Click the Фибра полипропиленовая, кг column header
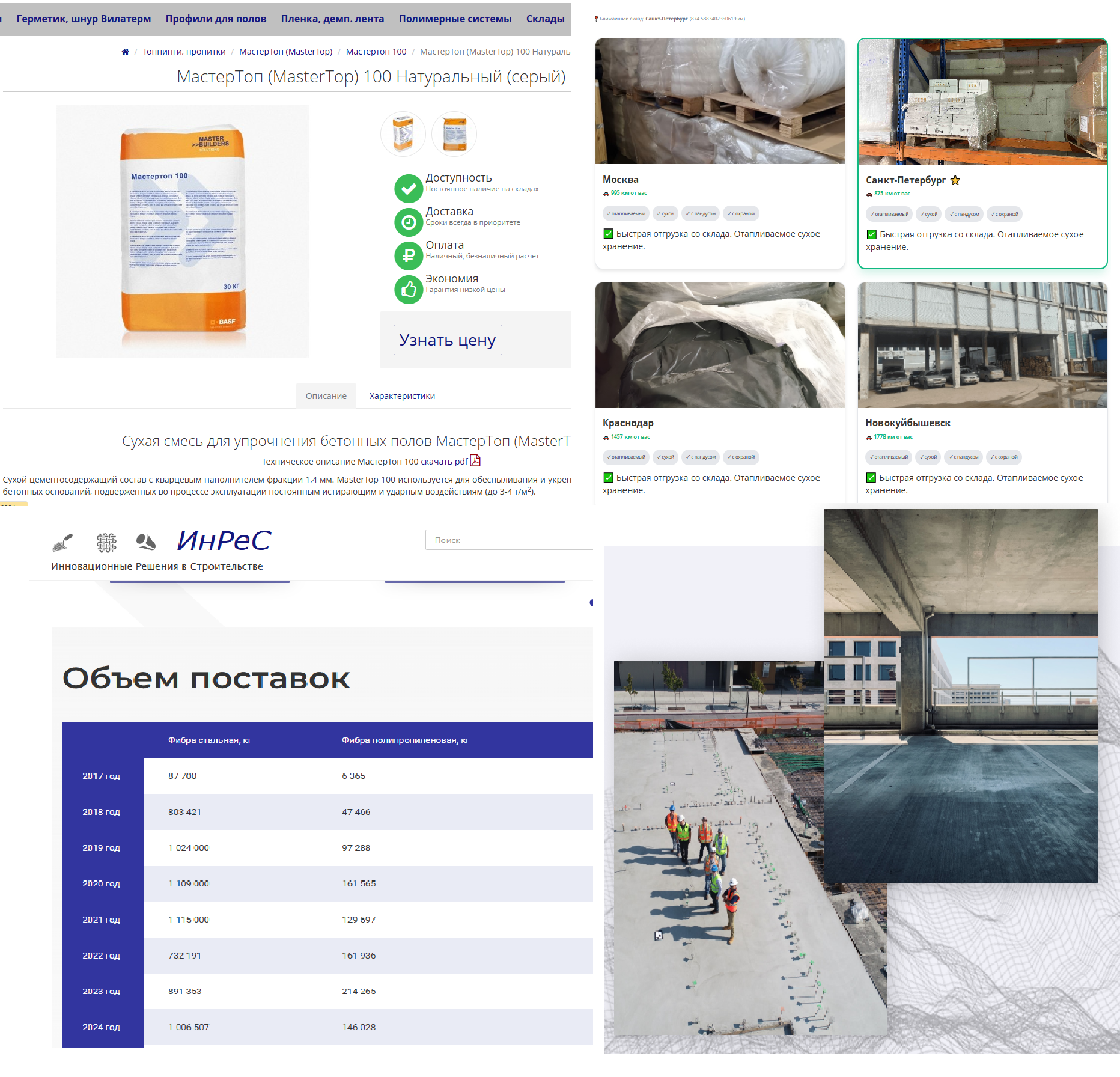Viewport: 1120px width, 1077px height. (x=406, y=740)
